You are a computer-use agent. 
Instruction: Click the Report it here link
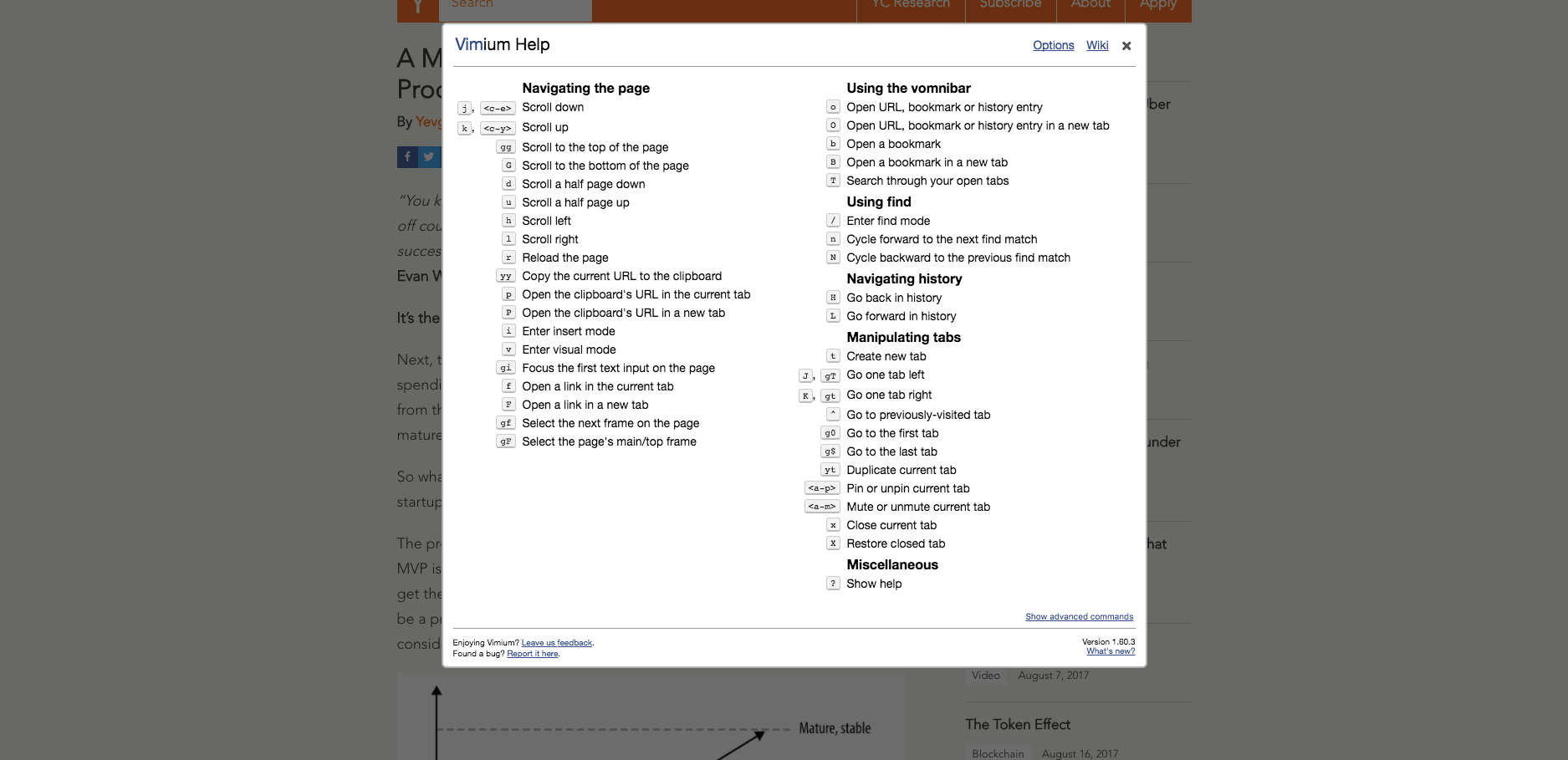pos(533,654)
